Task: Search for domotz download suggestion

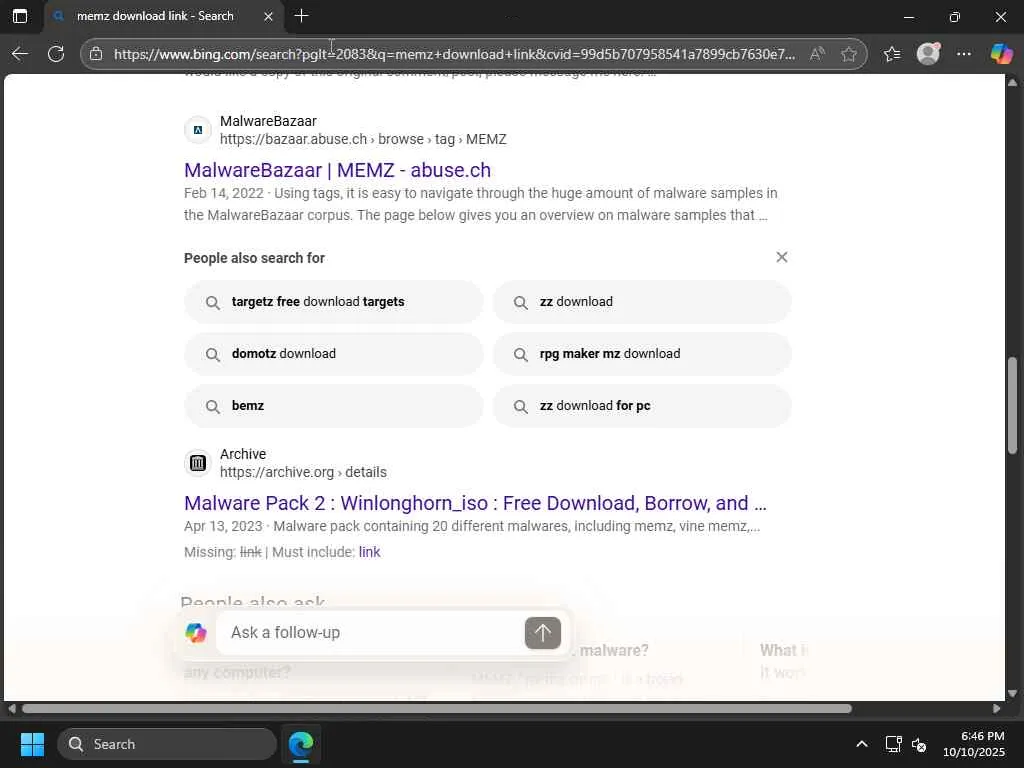Action: coord(334,354)
